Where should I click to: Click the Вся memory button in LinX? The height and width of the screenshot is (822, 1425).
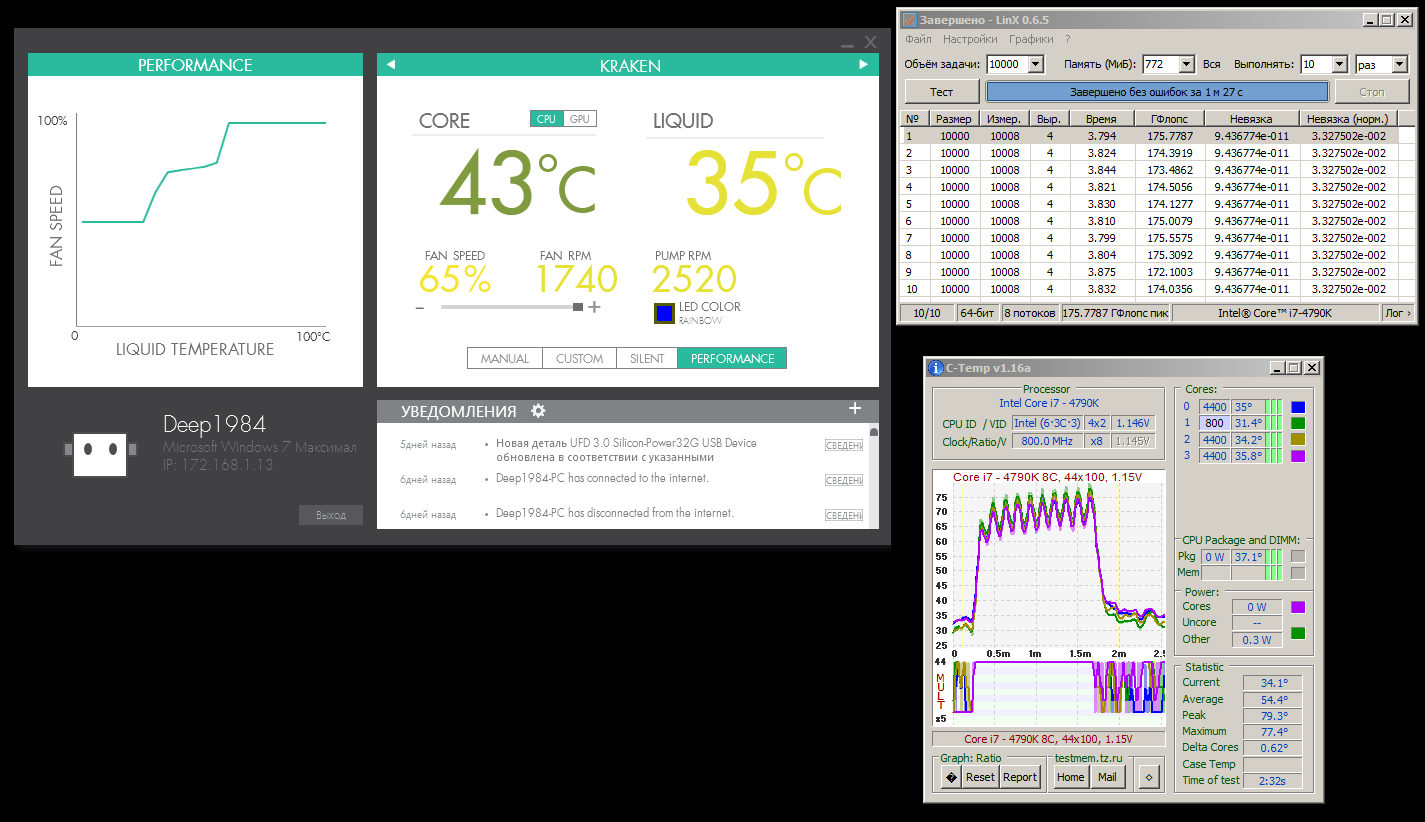[1211, 64]
